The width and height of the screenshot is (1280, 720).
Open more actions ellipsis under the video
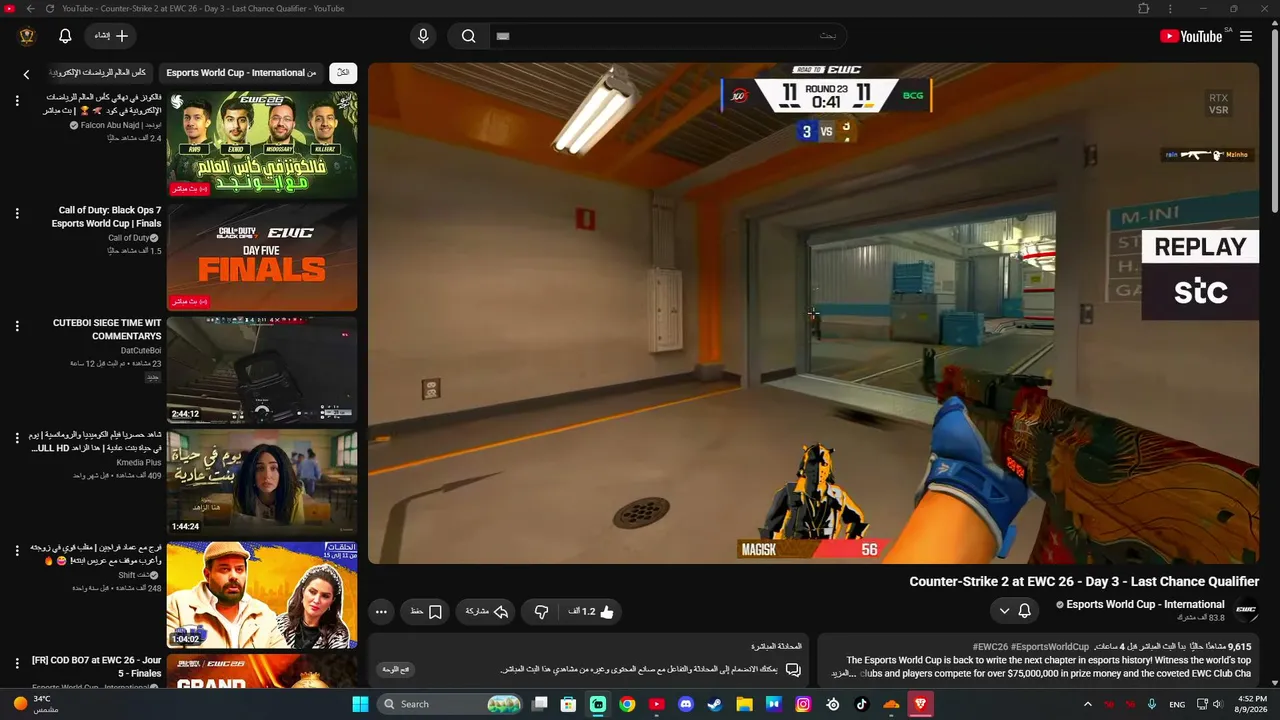(x=381, y=611)
